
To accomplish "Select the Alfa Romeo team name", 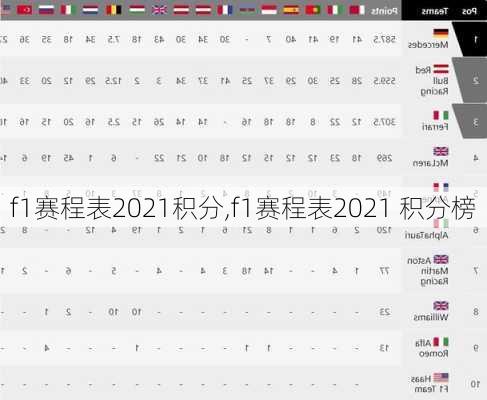I will point(432,348).
